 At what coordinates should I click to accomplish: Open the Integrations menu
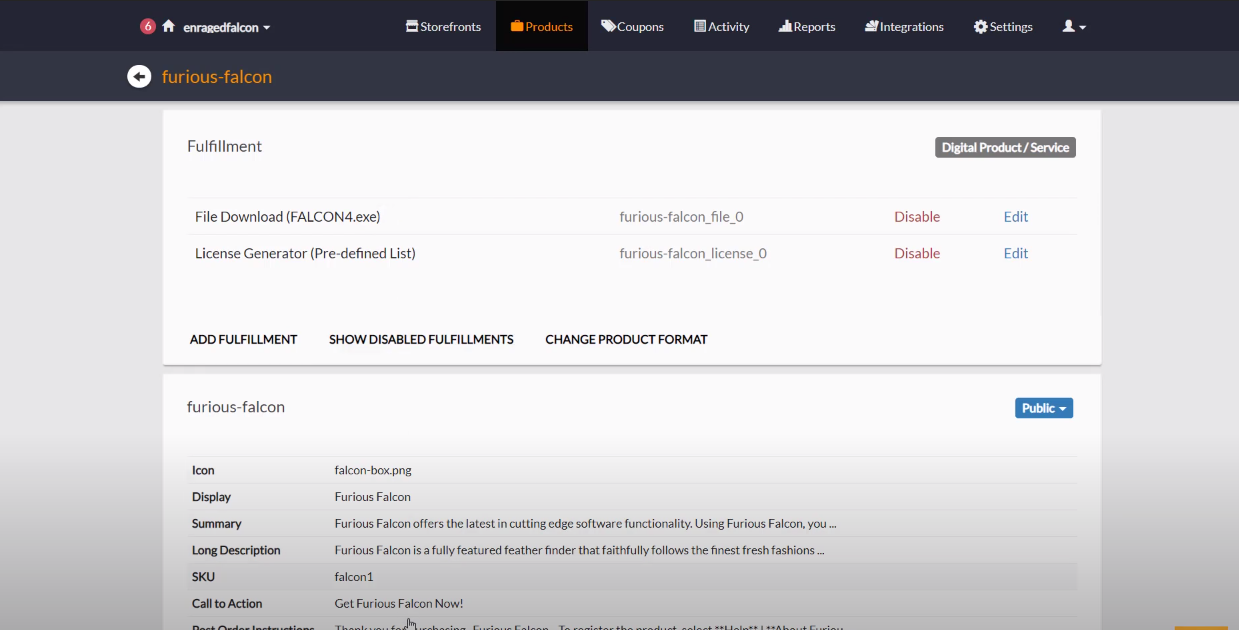click(904, 26)
